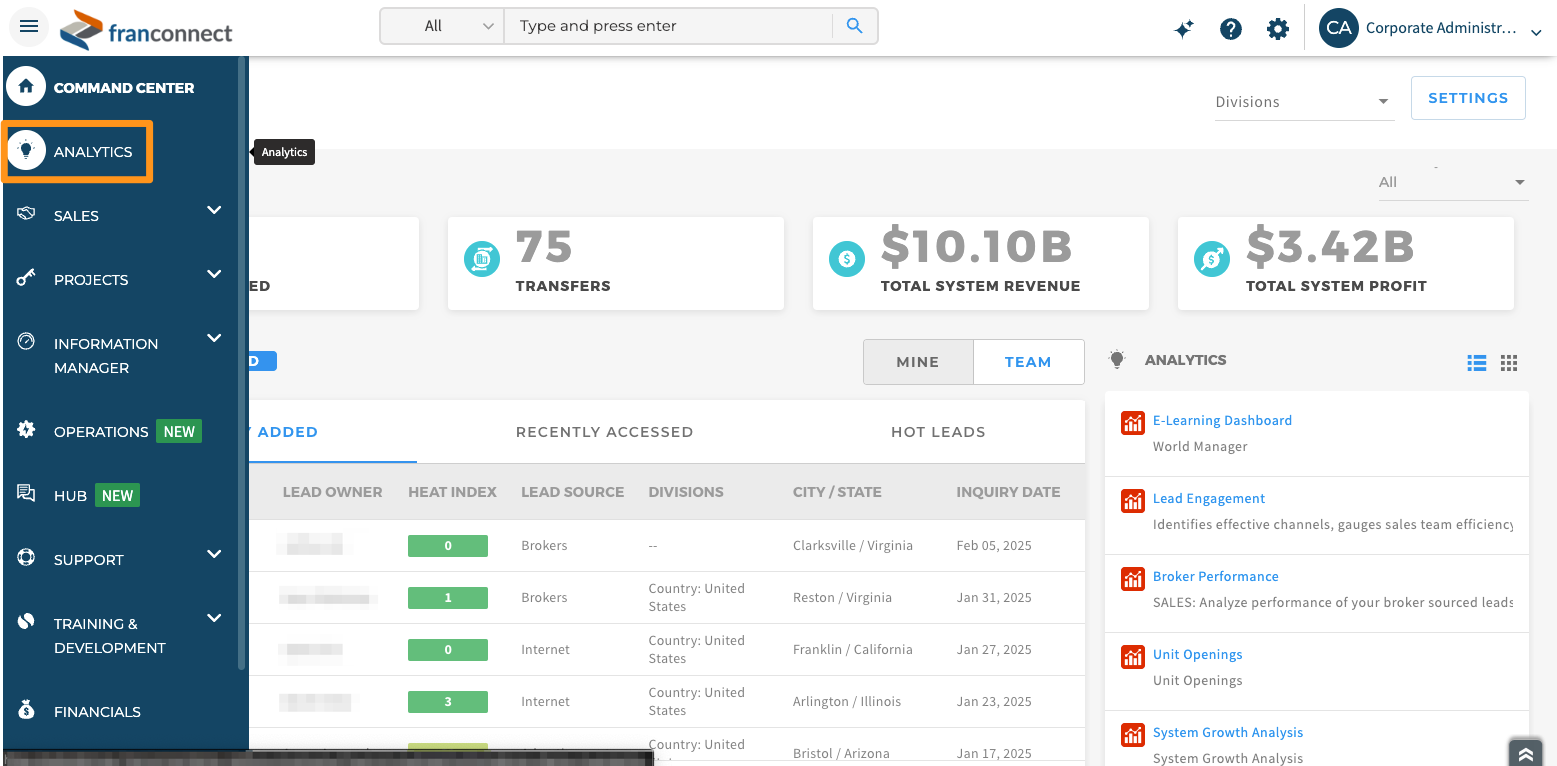Click the SETTINGS button
Image resolution: width=1557 pixels, height=766 pixels.
(1468, 98)
